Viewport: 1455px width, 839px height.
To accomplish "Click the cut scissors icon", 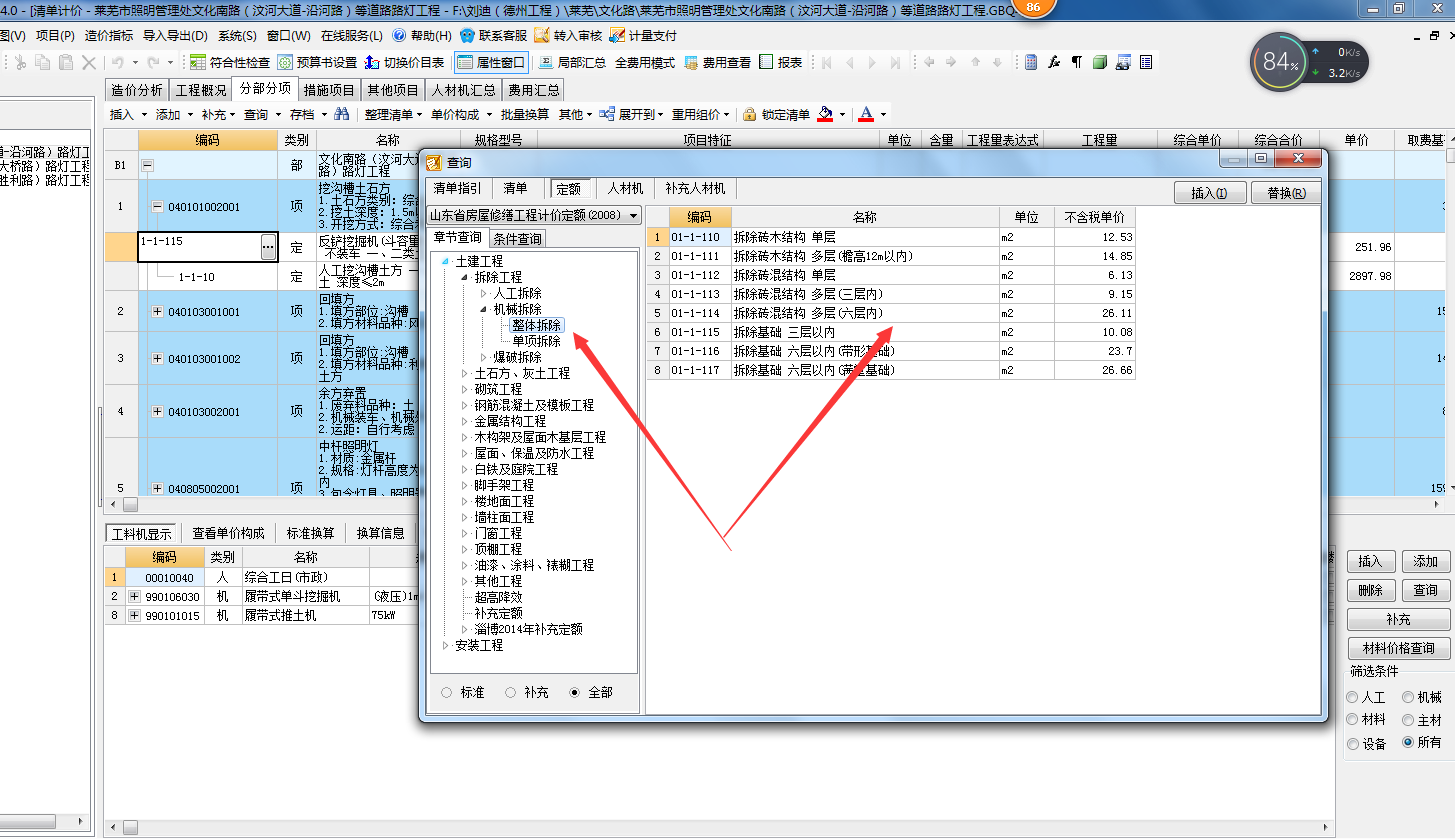I will (x=20, y=62).
